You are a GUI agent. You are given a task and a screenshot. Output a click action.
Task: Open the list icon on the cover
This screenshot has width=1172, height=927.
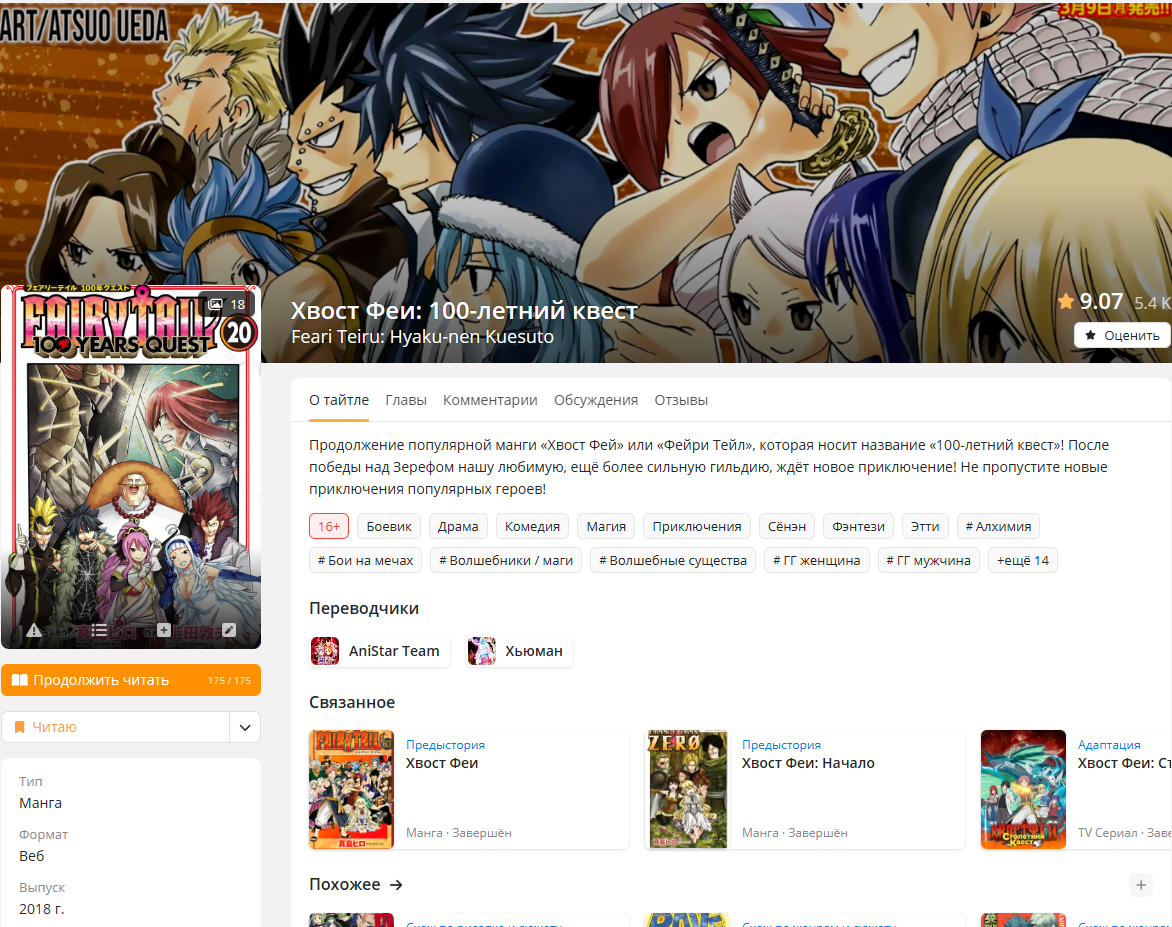(x=99, y=630)
